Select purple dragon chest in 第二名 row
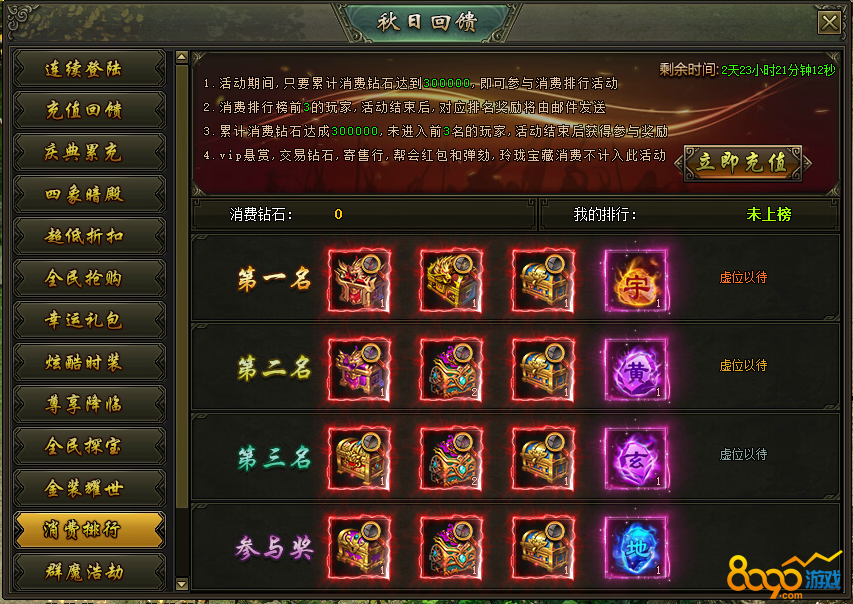 click(359, 370)
